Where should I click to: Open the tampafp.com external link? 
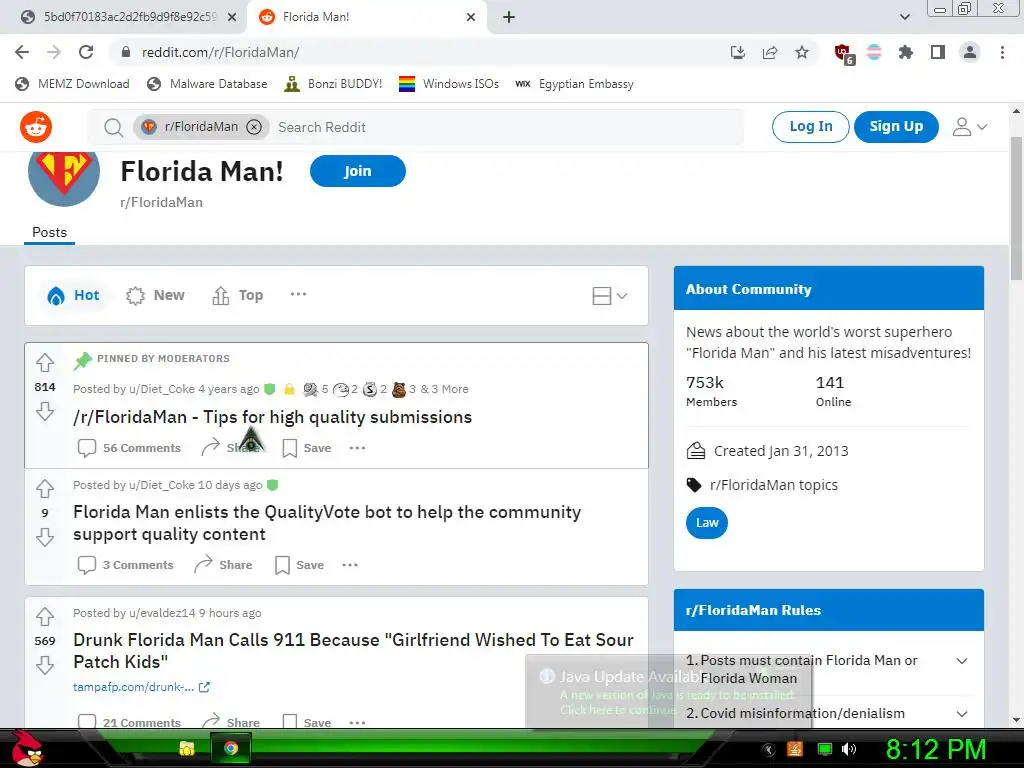click(x=141, y=687)
